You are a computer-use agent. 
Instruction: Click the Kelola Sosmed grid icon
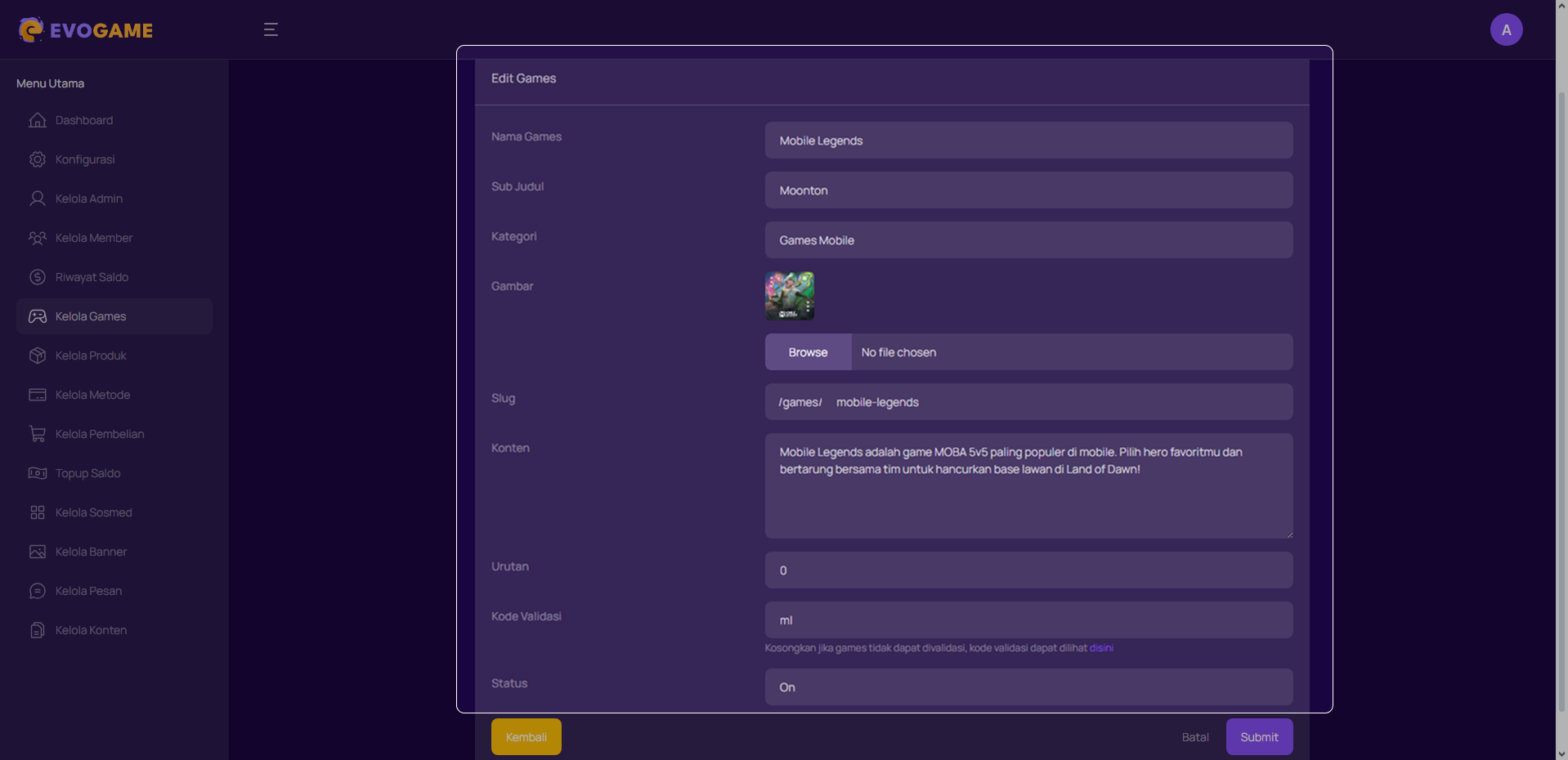(38, 512)
